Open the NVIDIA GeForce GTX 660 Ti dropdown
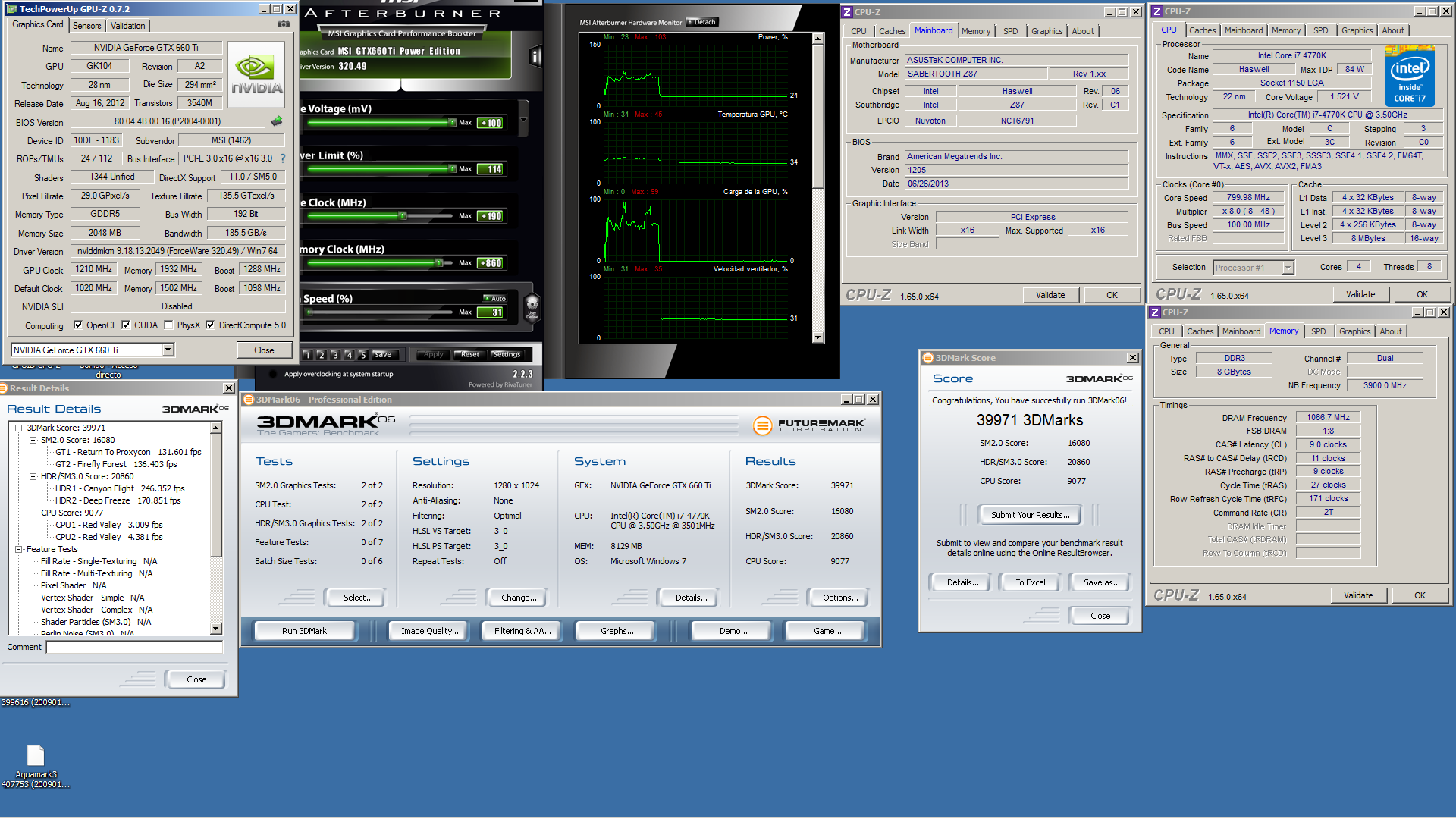This screenshot has height=819, width=1456. [x=168, y=350]
